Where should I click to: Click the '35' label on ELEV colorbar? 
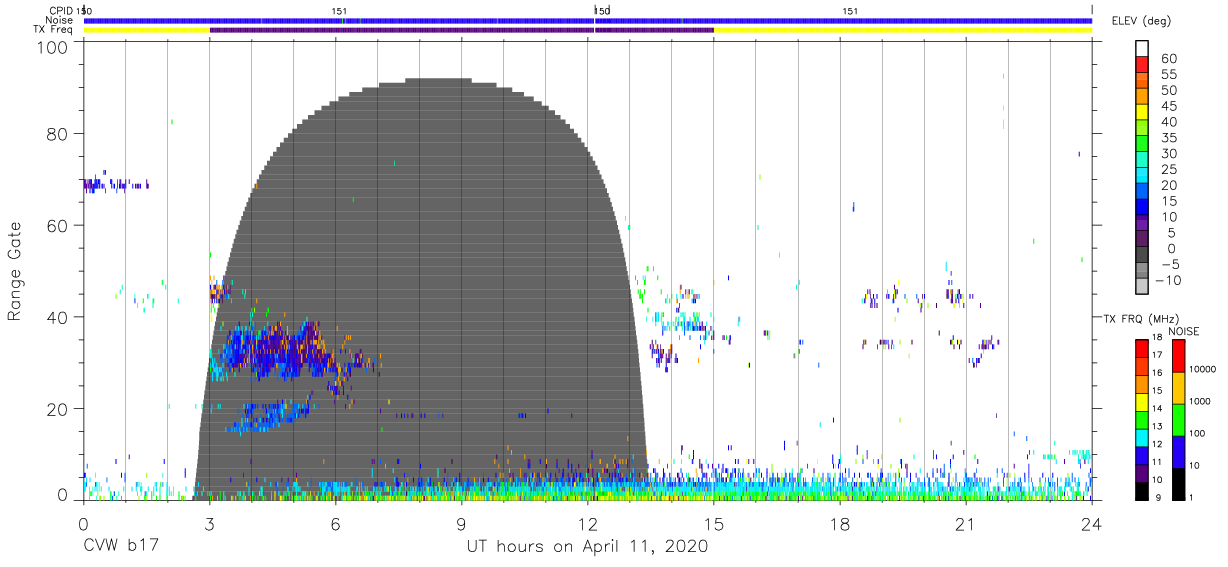1169,138
